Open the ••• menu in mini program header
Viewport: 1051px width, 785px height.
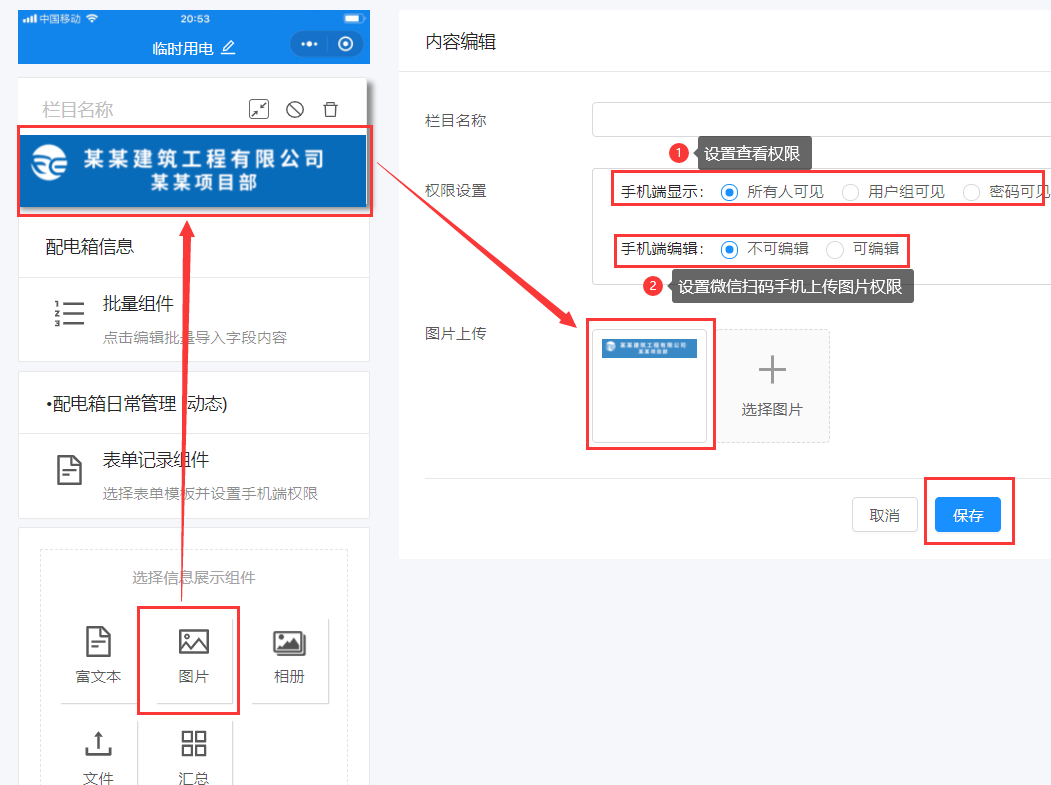(308, 44)
